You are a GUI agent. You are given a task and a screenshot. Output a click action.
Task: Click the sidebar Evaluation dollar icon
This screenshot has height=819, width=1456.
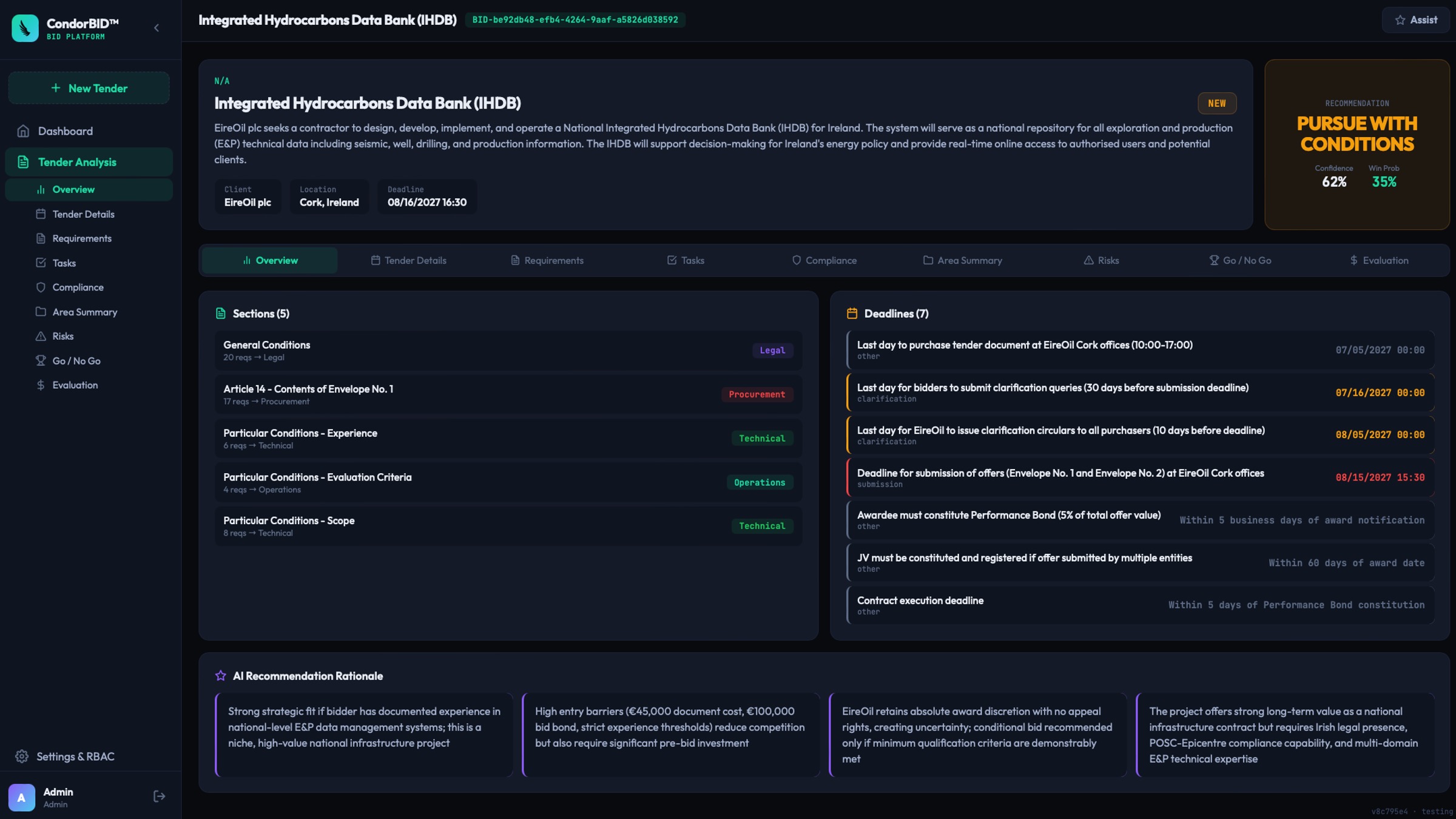coord(41,385)
